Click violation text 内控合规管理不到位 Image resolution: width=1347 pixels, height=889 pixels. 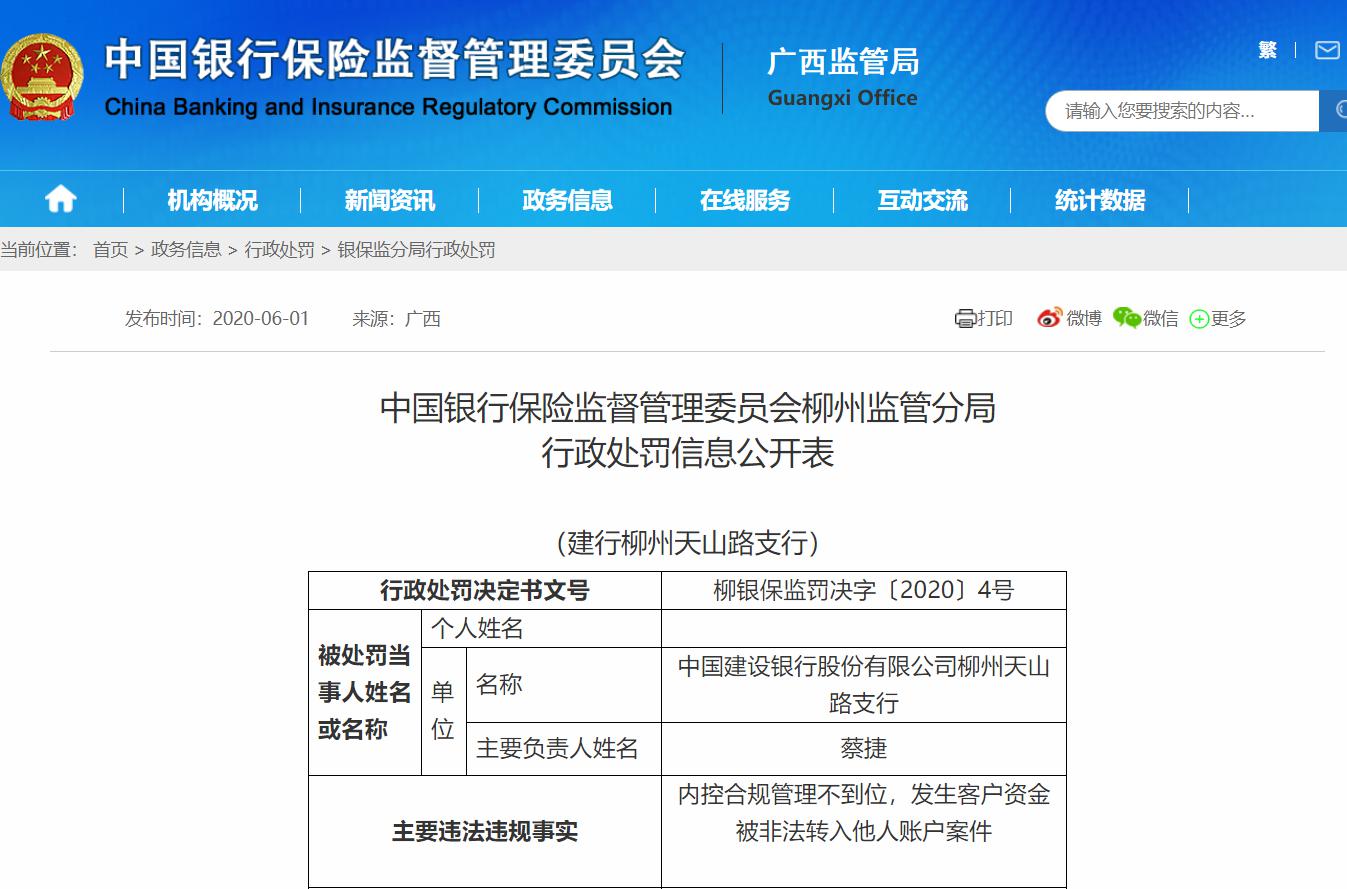(783, 795)
